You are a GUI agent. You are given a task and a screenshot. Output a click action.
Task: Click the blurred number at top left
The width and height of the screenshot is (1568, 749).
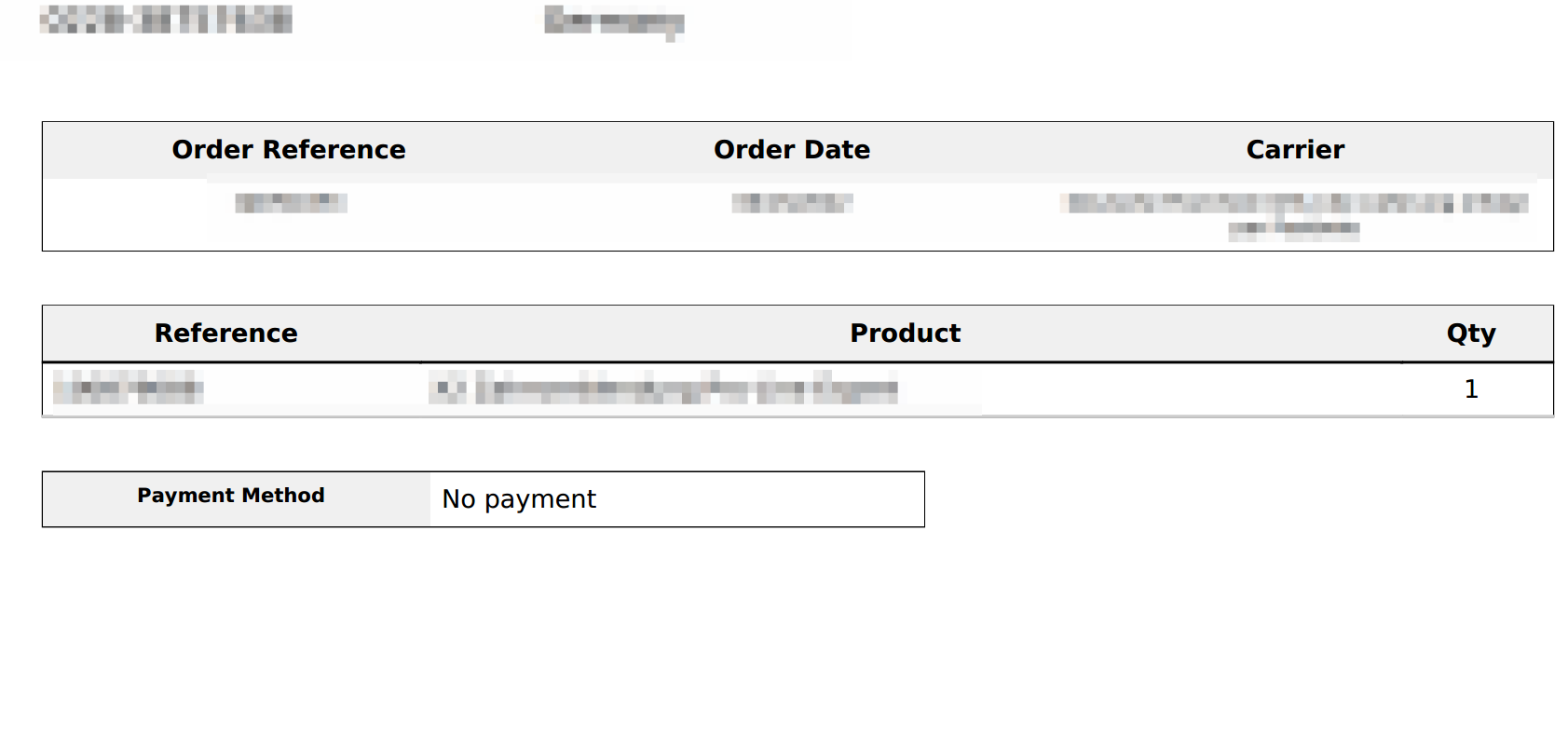click(x=166, y=19)
